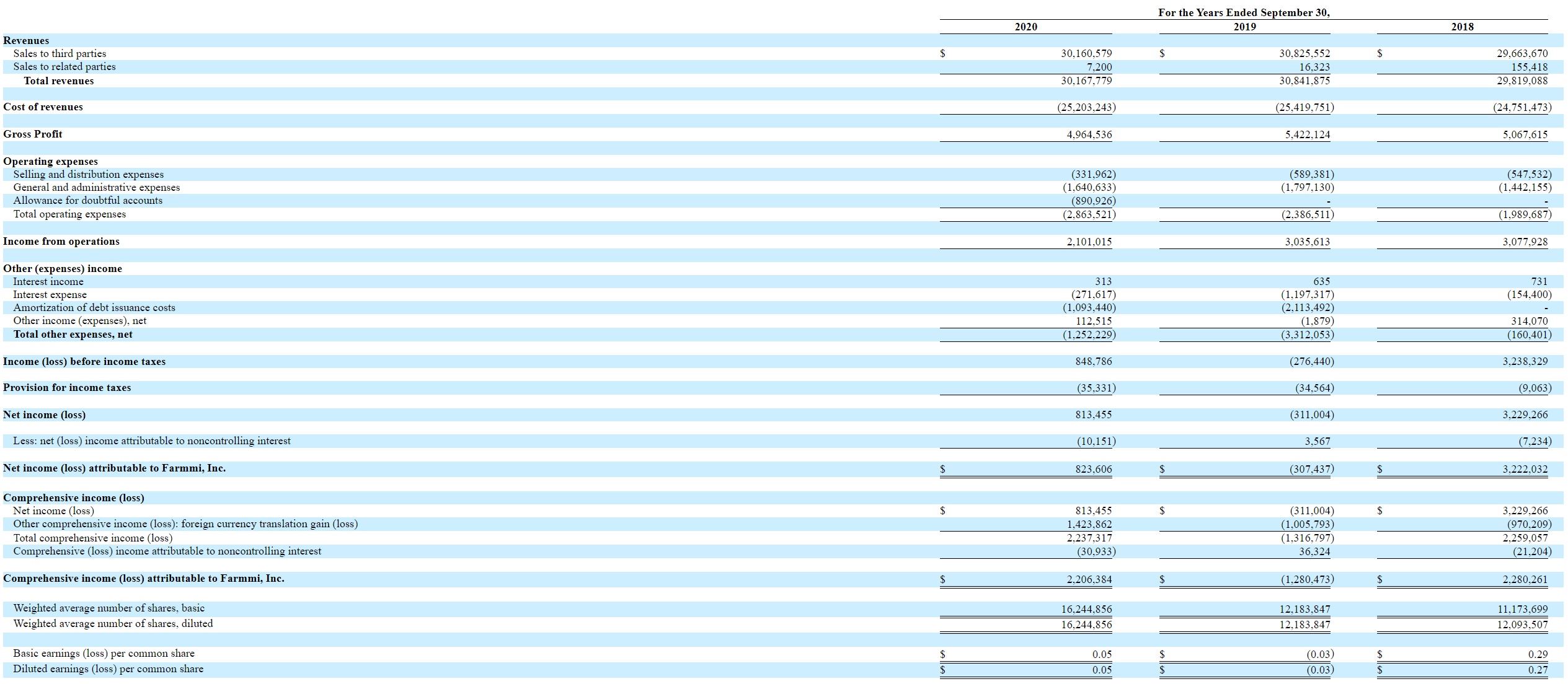Click the 2020 column header

tap(1025, 27)
